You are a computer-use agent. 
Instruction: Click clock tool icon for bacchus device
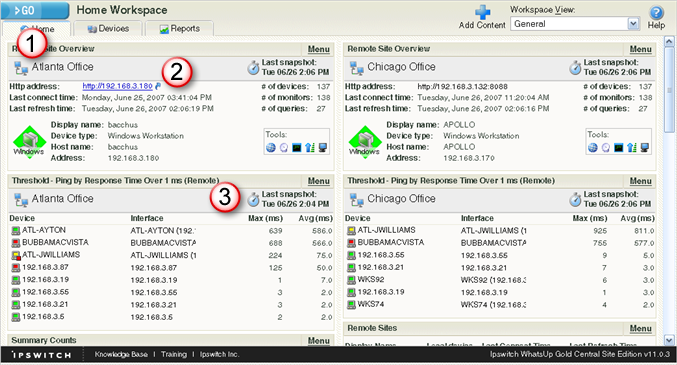pos(284,148)
